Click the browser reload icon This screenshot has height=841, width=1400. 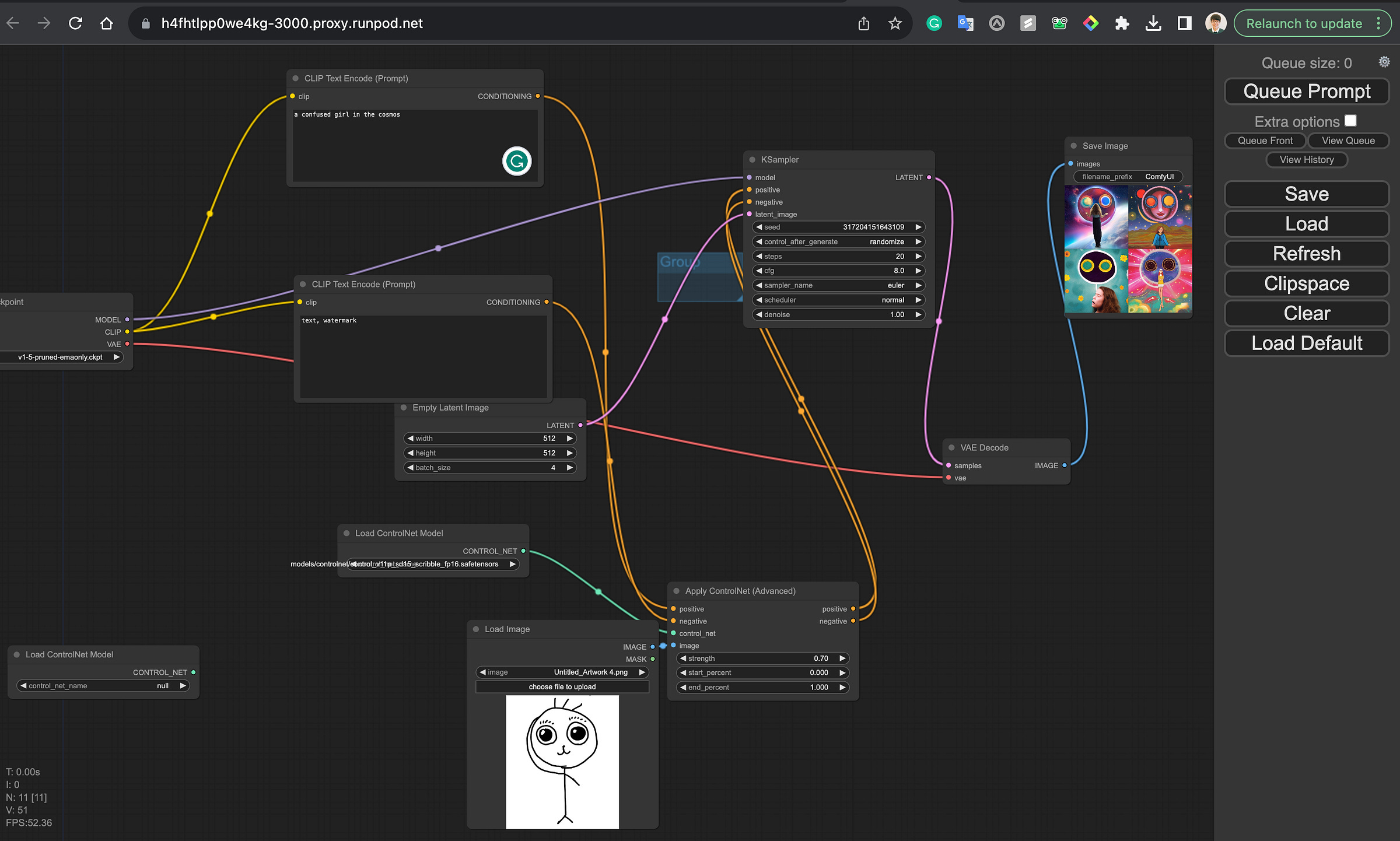(75, 23)
